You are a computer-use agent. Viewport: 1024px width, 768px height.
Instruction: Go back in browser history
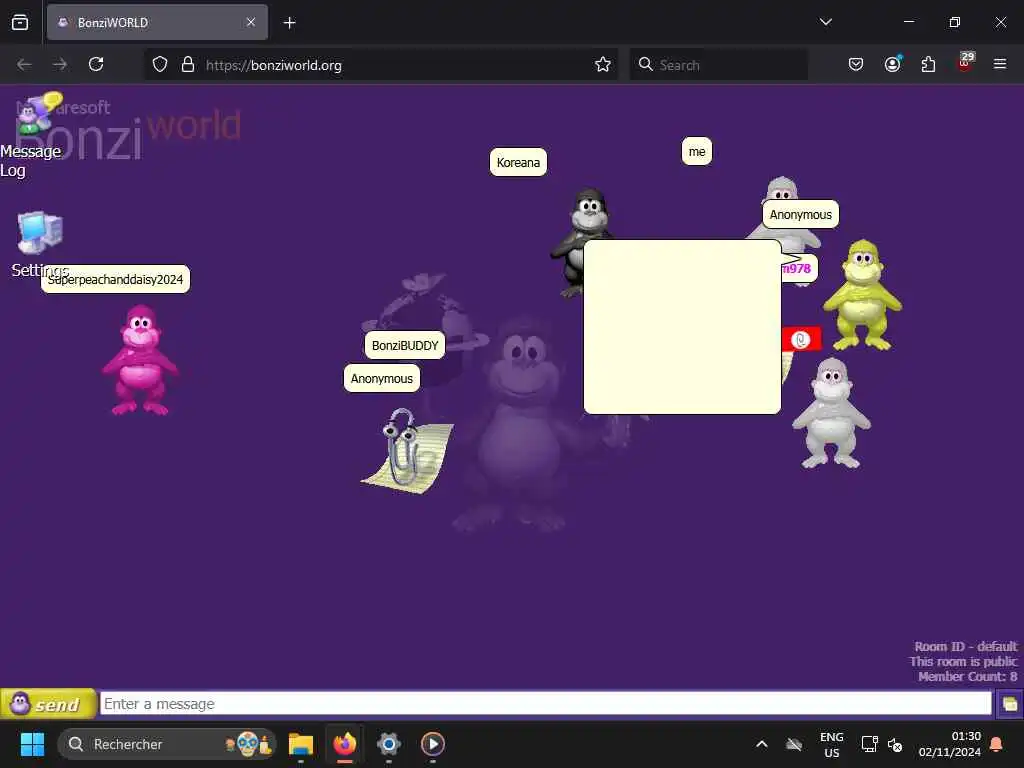(24, 64)
